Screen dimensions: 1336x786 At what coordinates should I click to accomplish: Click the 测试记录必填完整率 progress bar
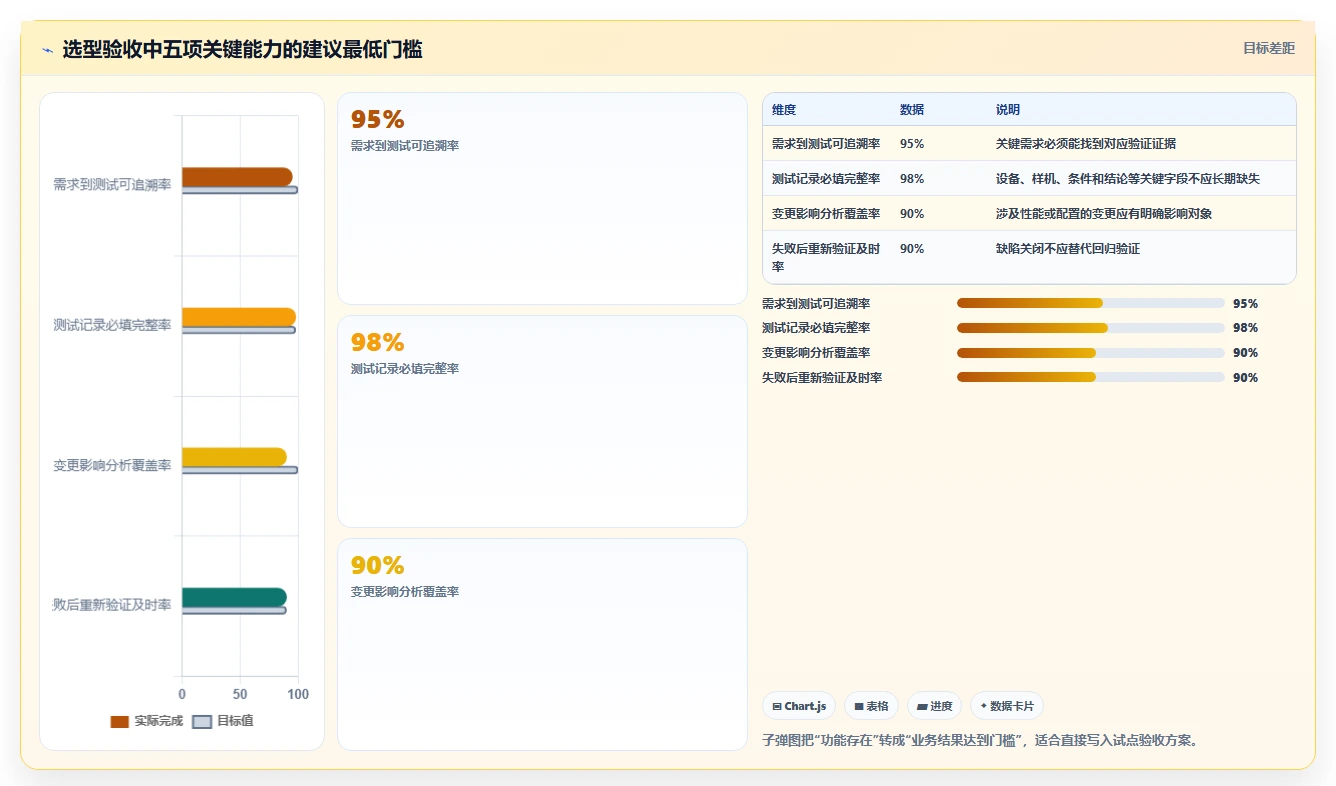coord(1091,328)
